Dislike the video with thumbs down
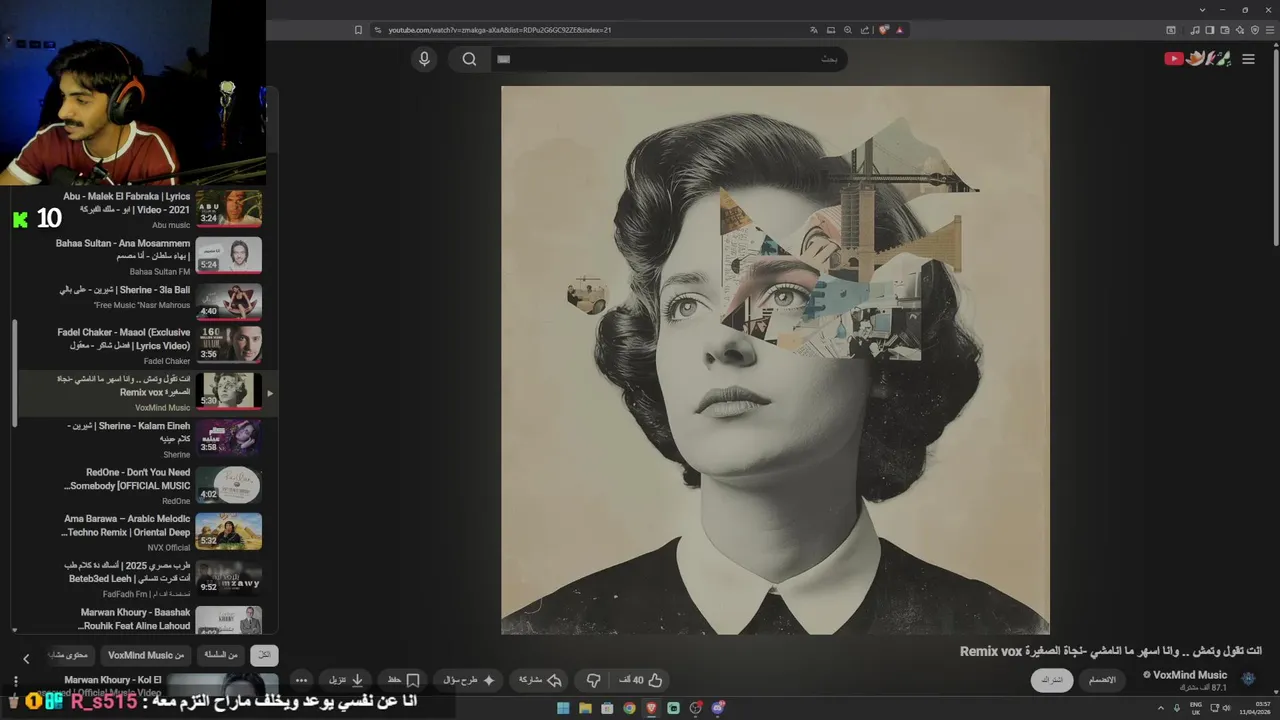Image resolution: width=1280 pixels, height=720 pixels. pos(593,680)
